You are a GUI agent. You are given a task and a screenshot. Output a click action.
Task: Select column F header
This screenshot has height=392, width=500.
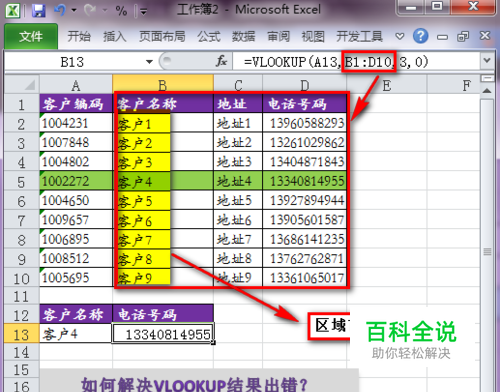point(453,85)
